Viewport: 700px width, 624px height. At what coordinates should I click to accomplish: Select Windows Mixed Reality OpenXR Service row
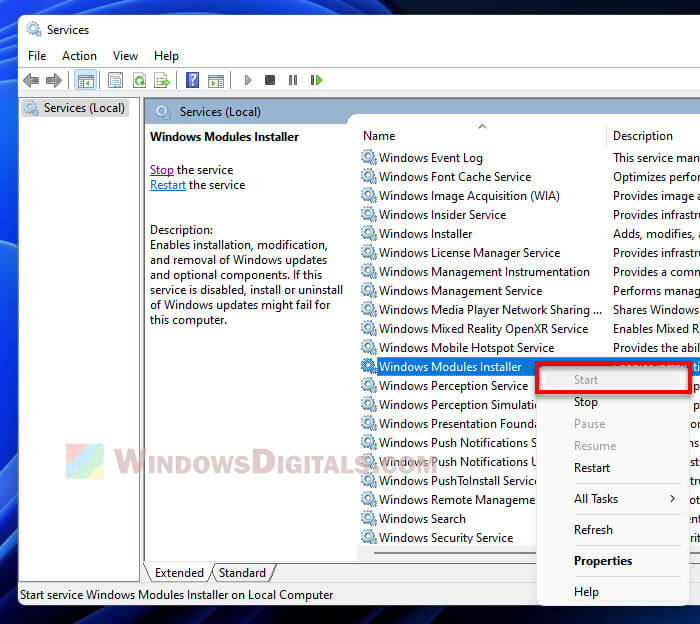(529, 328)
